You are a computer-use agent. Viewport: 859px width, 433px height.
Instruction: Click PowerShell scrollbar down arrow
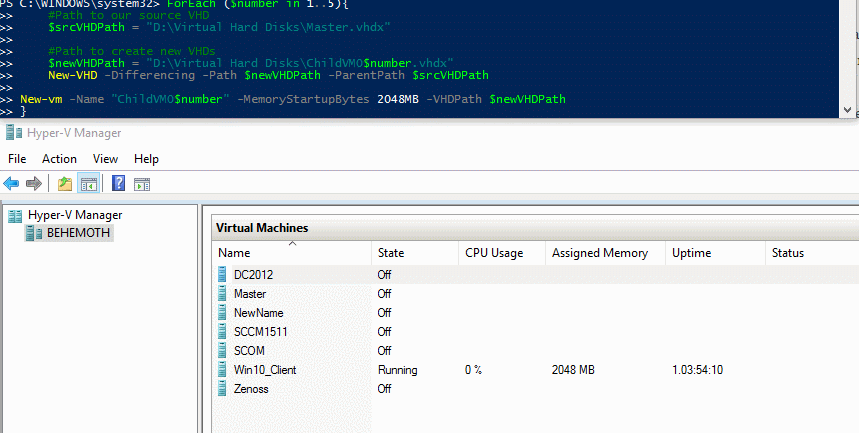click(x=849, y=110)
